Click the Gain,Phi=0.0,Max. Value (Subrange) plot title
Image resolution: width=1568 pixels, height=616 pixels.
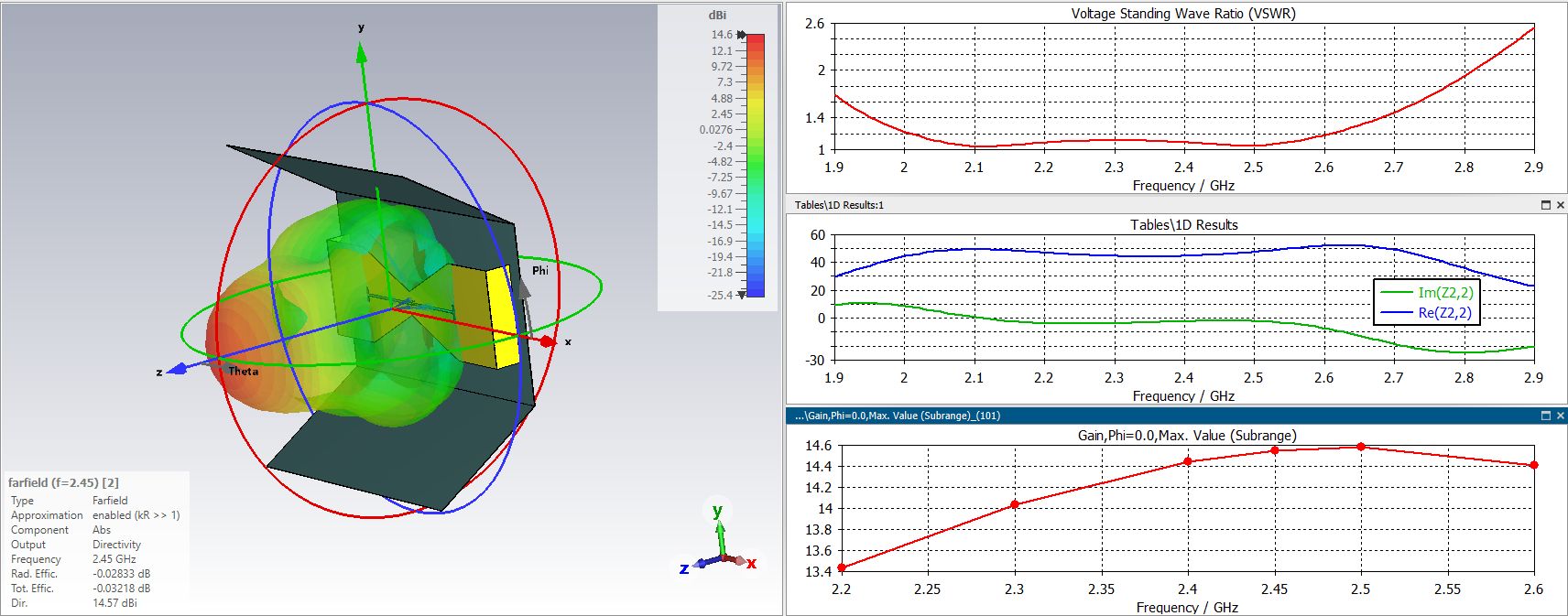pos(1187,436)
